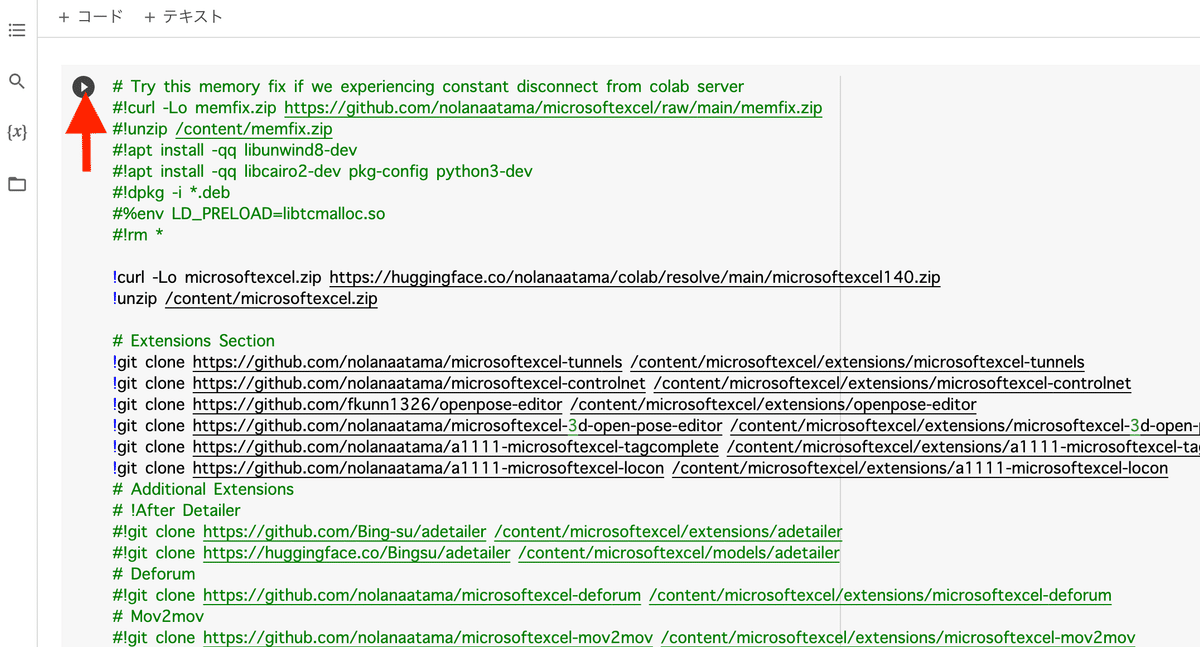Open the a1111-microsoftexcel-tagcomplete GitHub link
The width and height of the screenshot is (1200, 647).
point(455,447)
